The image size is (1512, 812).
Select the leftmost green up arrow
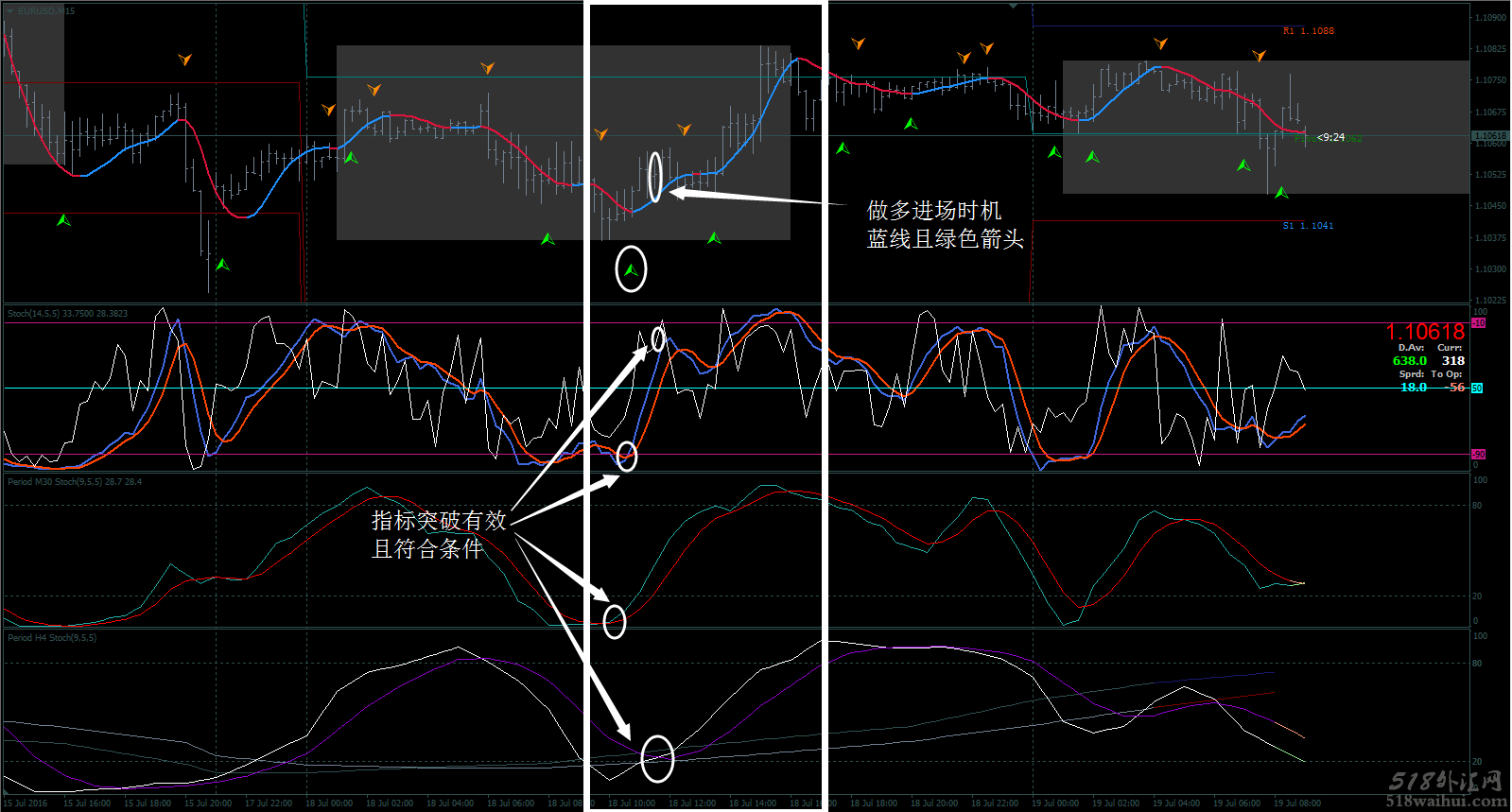click(x=63, y=220)
